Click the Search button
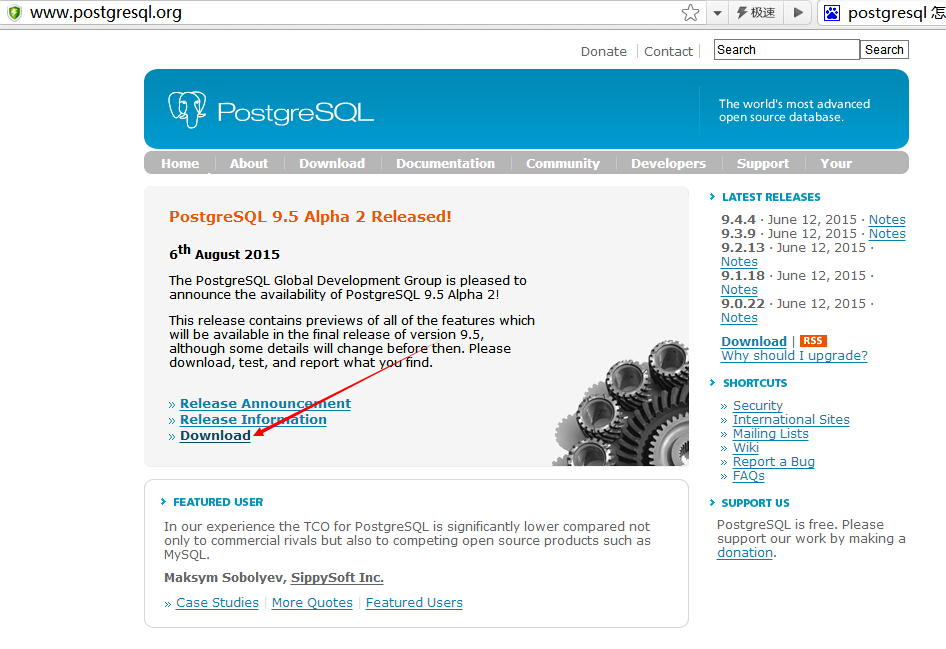The image size is (946, 649). coord(884,49)
